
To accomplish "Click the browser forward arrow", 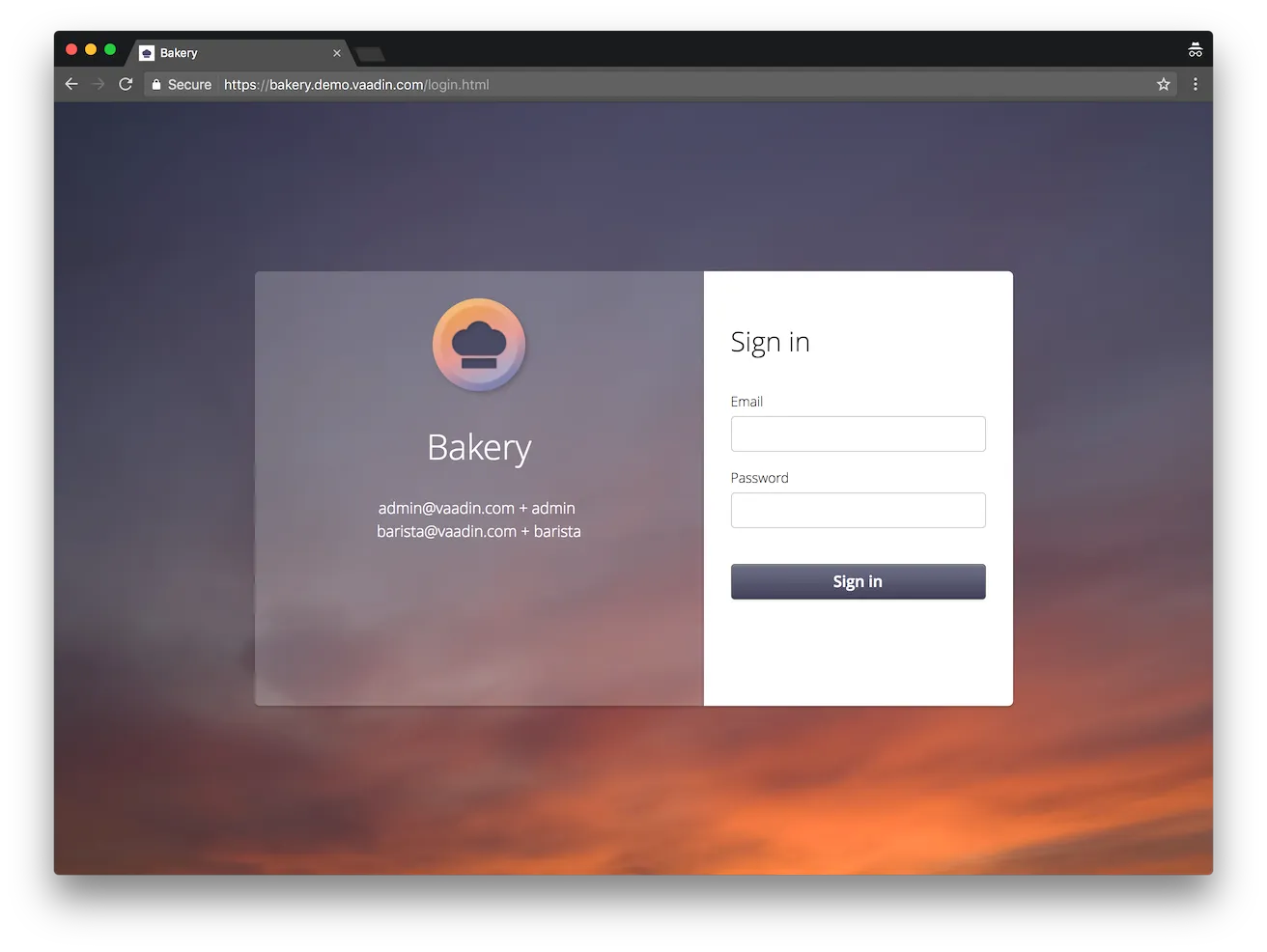I will [99, 84].
